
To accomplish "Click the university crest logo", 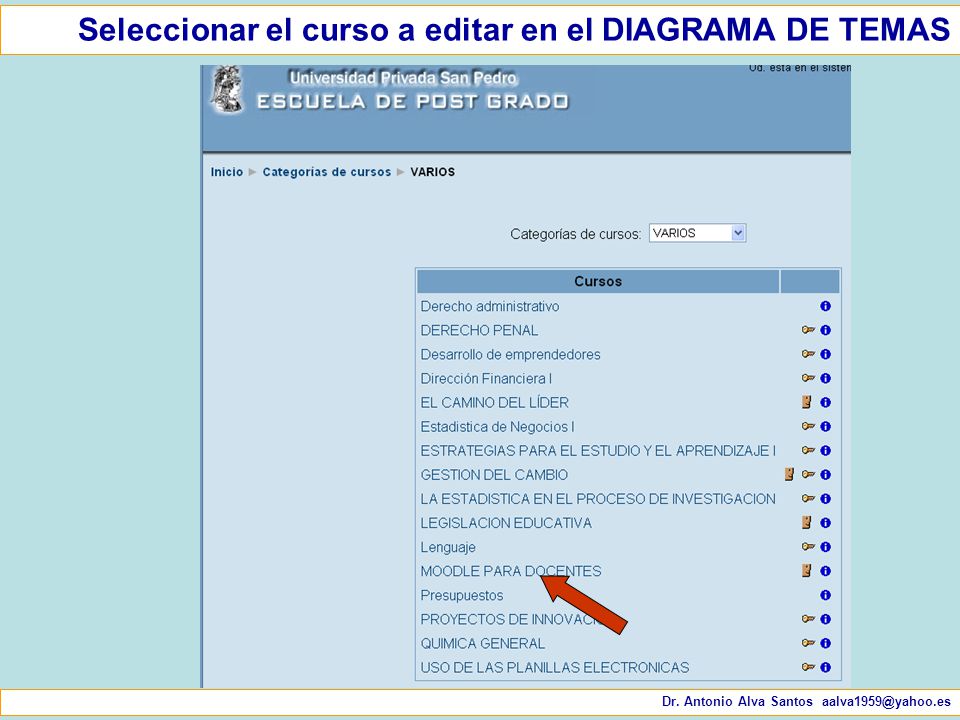I will (x=226, y=89).
